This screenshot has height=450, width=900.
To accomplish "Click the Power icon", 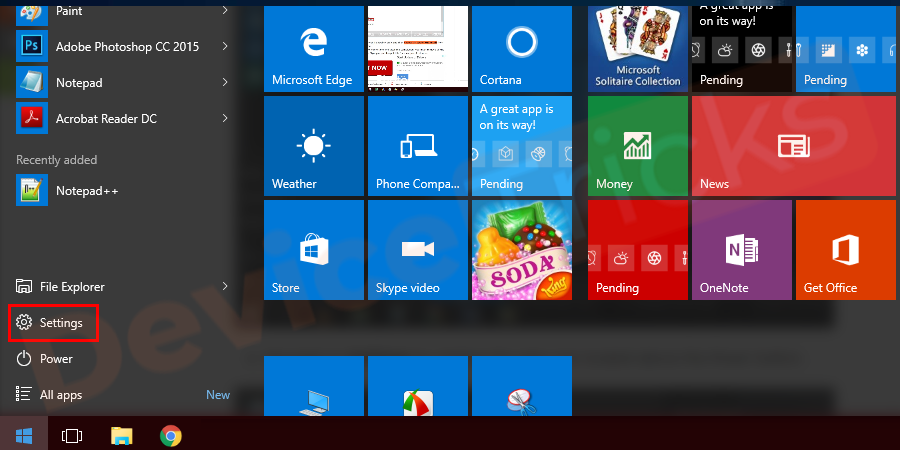I will 24,359.
